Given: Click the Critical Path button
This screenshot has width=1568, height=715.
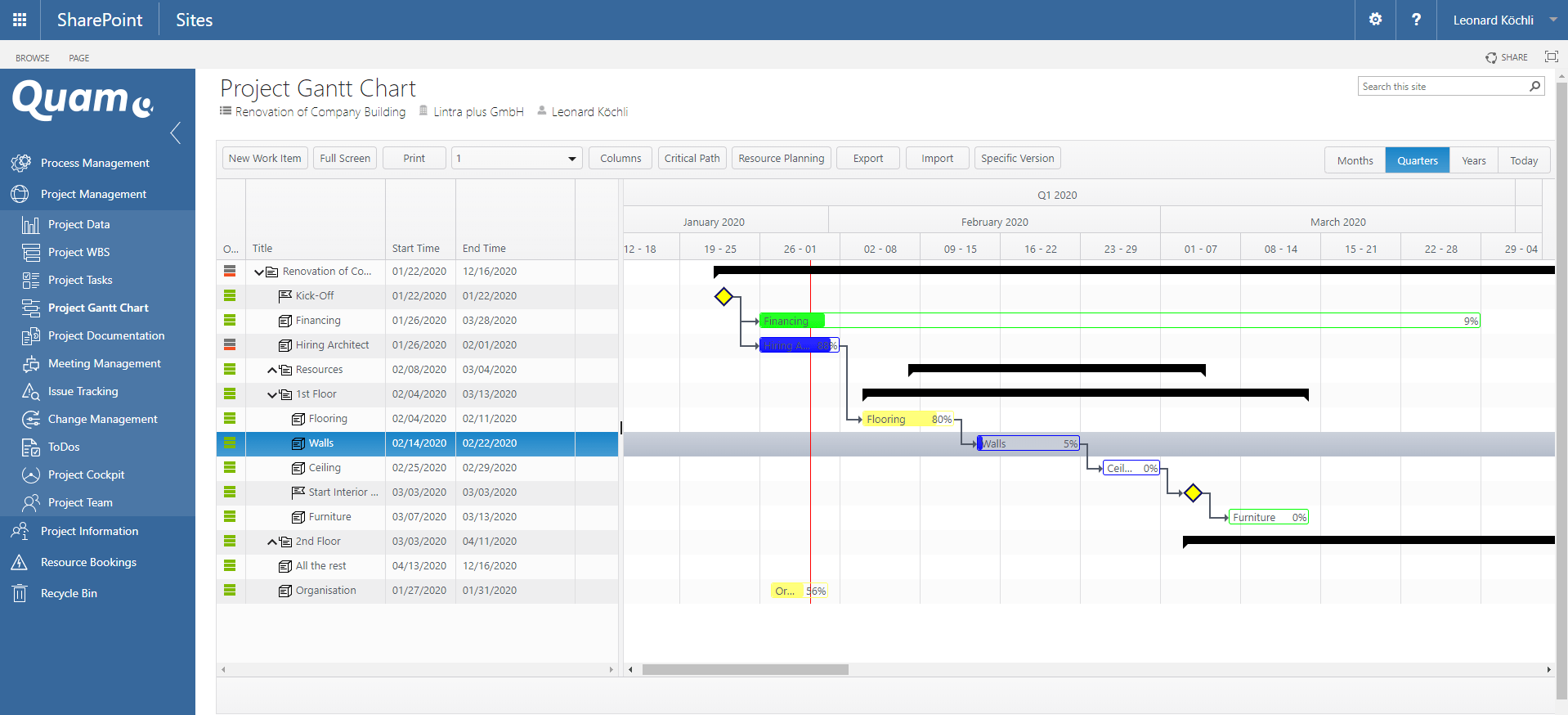Looking at the screenshot, I should tap(692, 159).
